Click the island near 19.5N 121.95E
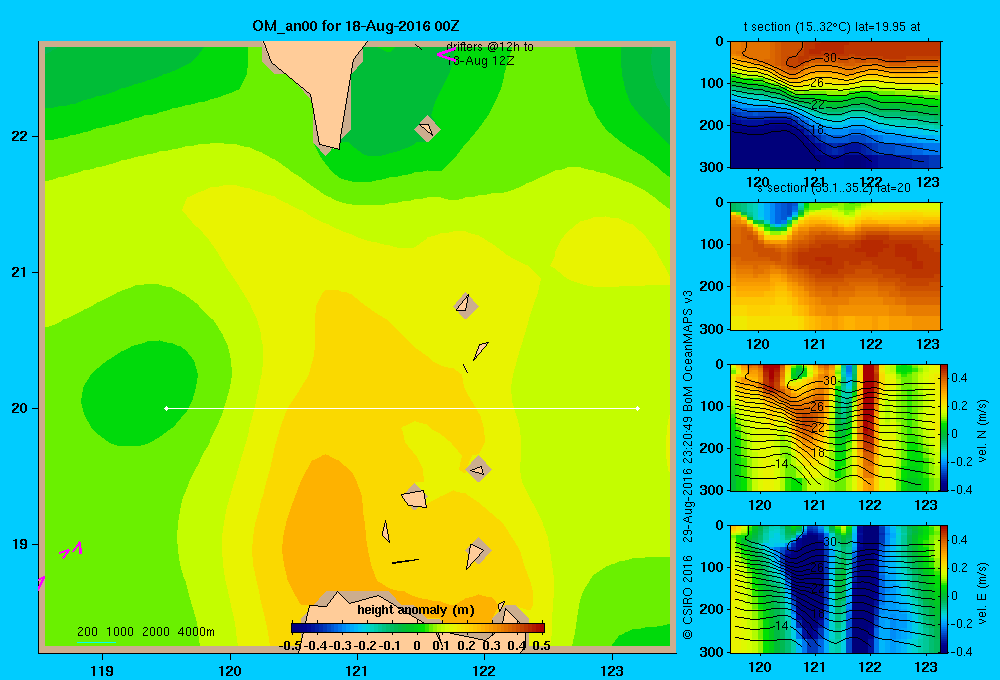The width and height of the screenshot is (1000, 680). 478,470
